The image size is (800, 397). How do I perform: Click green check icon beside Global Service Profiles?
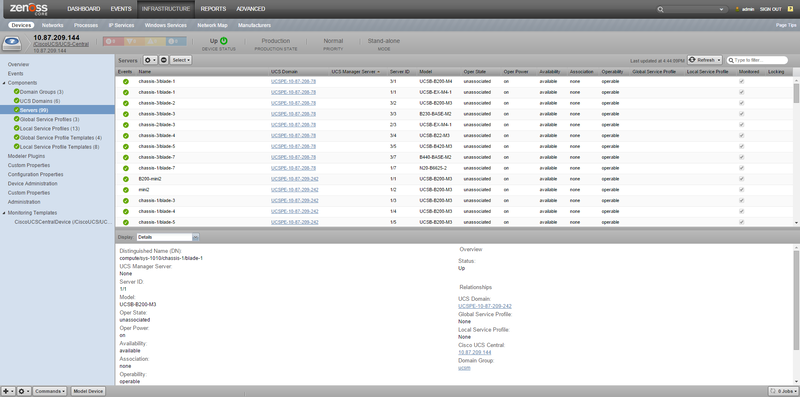pyautogui.click(x=17, y=119)
